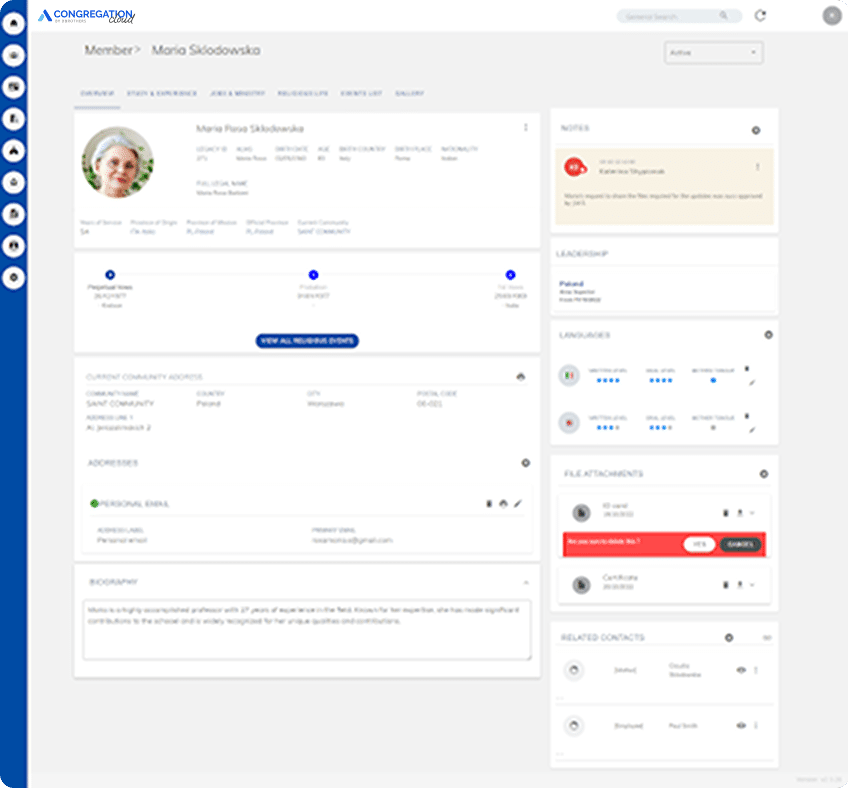Add a language via the Languages panel plus icon
Viewport: 850px width, 788px height.
(x=768, y=335)
